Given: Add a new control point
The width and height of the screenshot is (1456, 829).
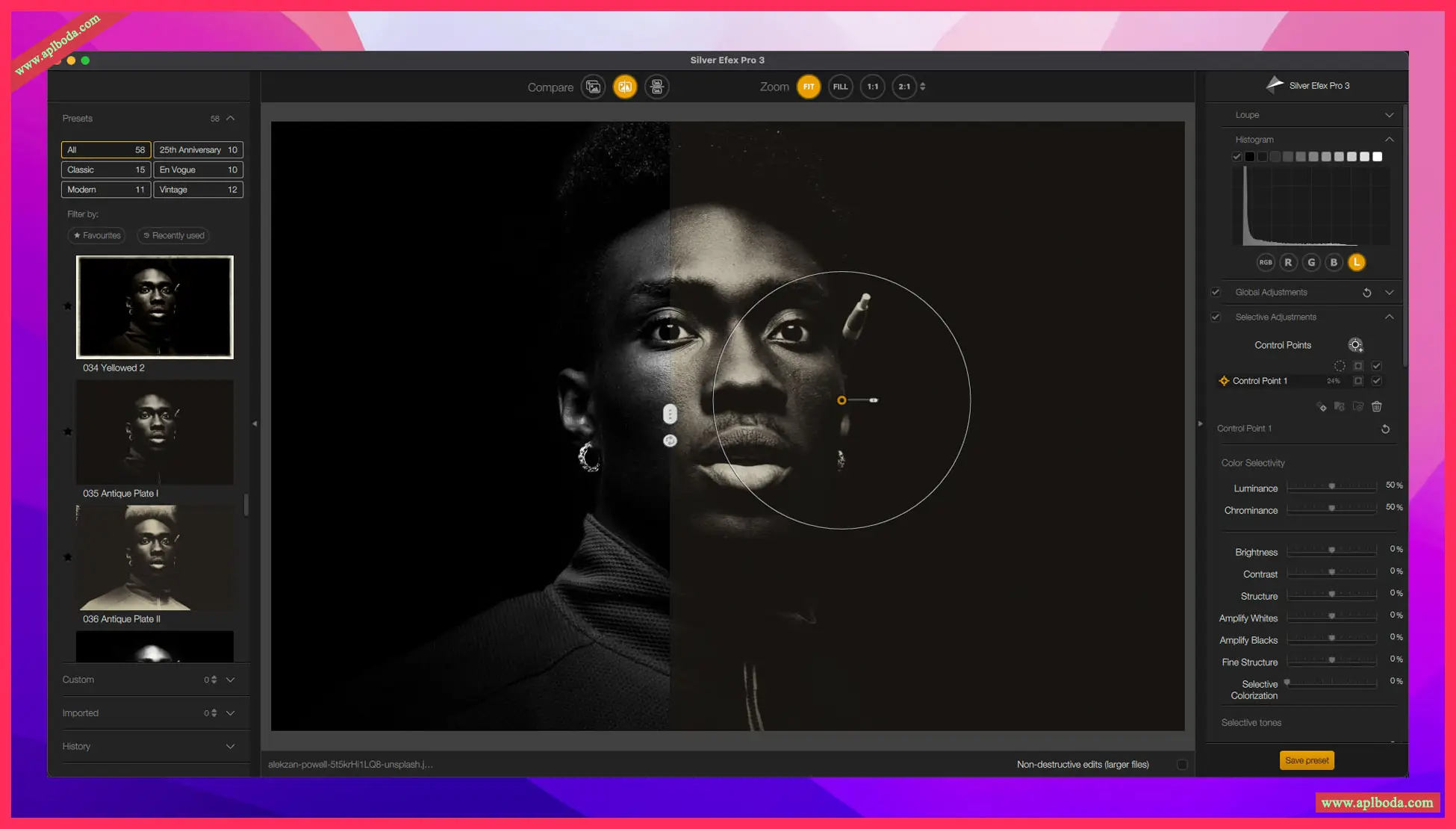Looking at the screenshot, I should tap(1355, 345).
